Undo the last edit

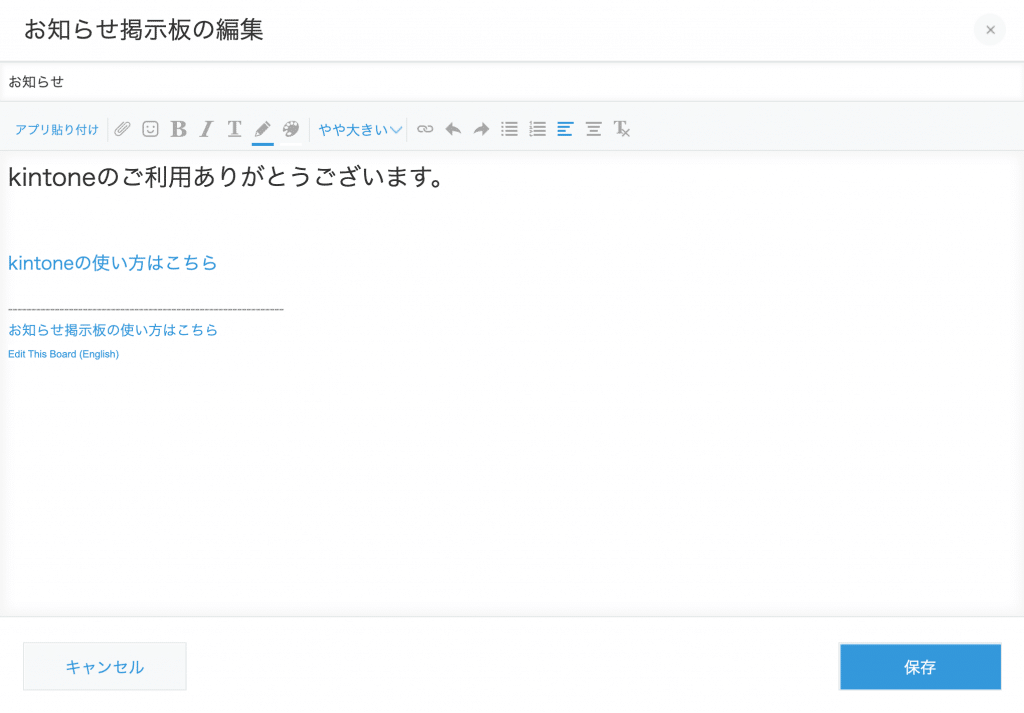pyautogui.click(x=453, y=129)
